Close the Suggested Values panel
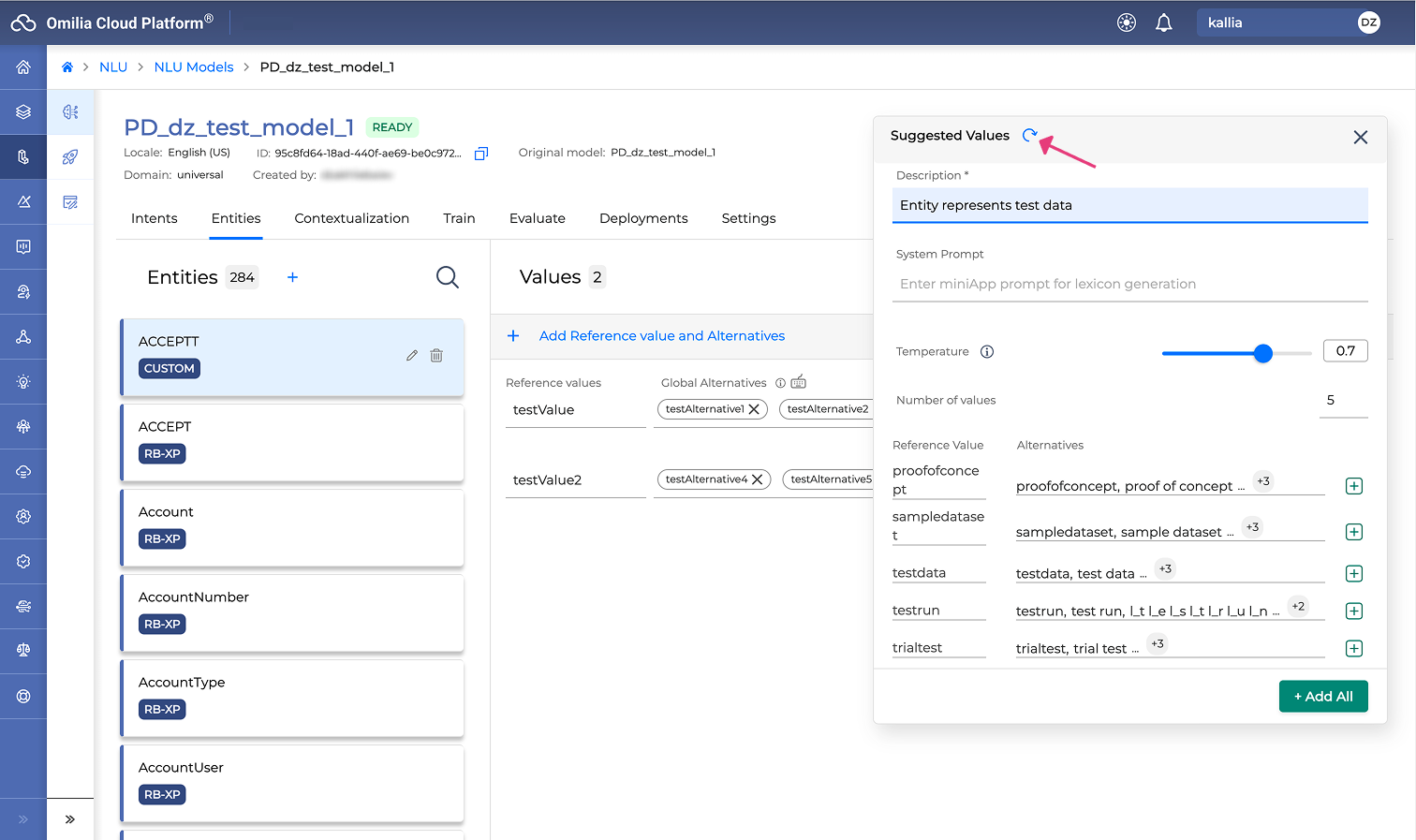Image resolution: width=1416 pixels, height=840 pixels. click(x=1360, y=138)
